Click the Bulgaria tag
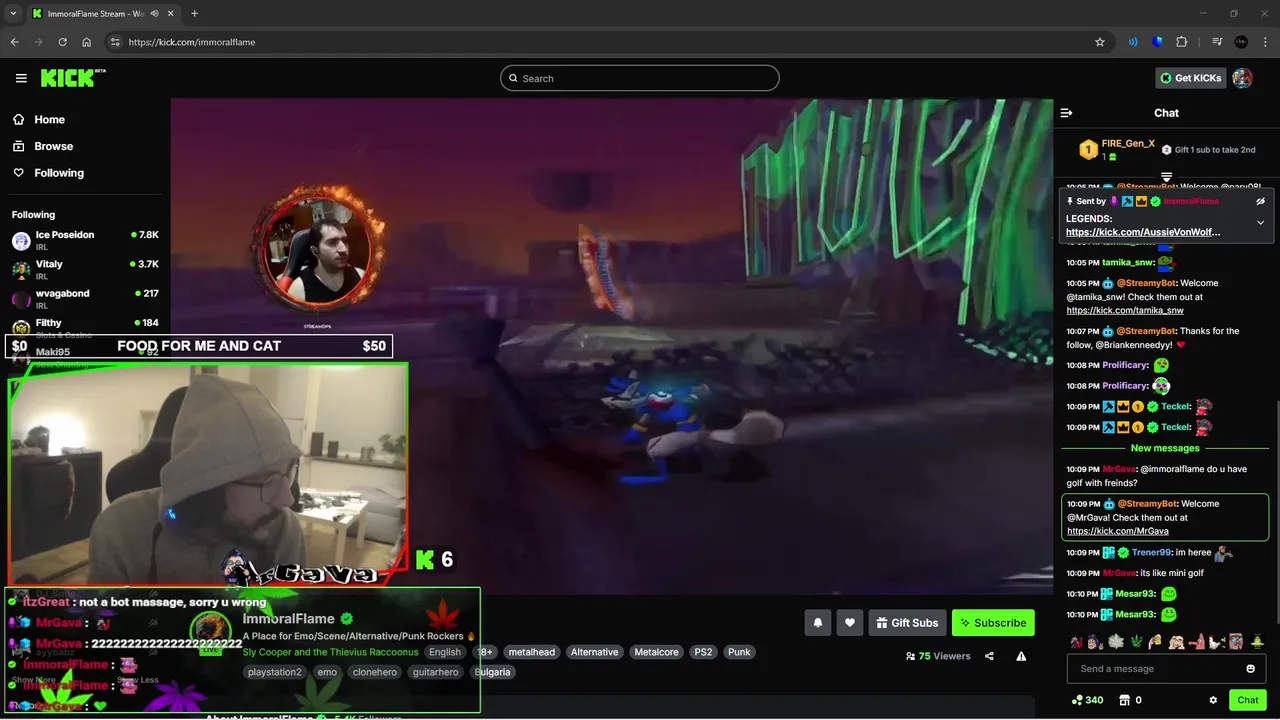Screen dimensions: 1280x720 point(492,672)
